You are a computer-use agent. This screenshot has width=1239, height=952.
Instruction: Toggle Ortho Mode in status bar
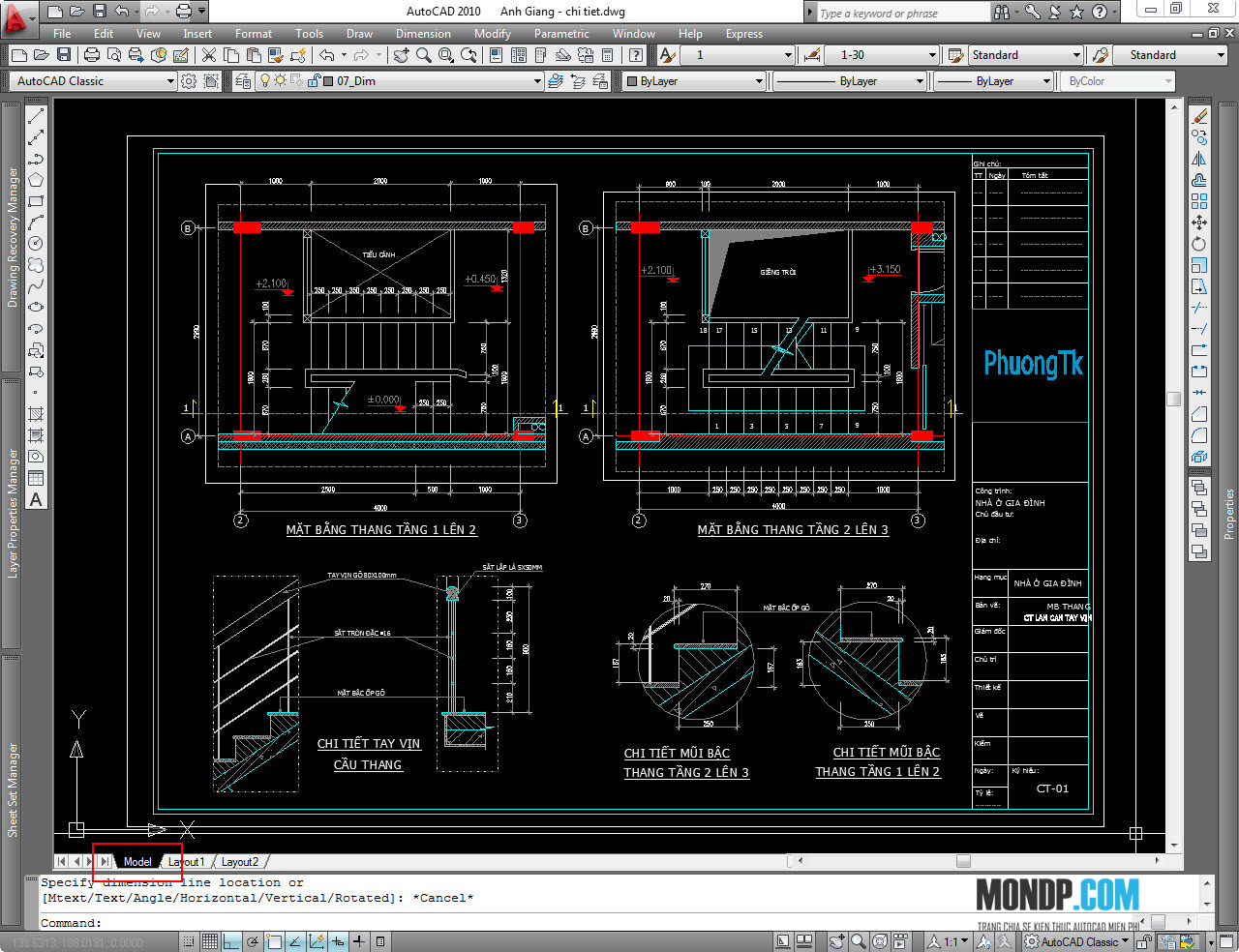tap(231, 941)
